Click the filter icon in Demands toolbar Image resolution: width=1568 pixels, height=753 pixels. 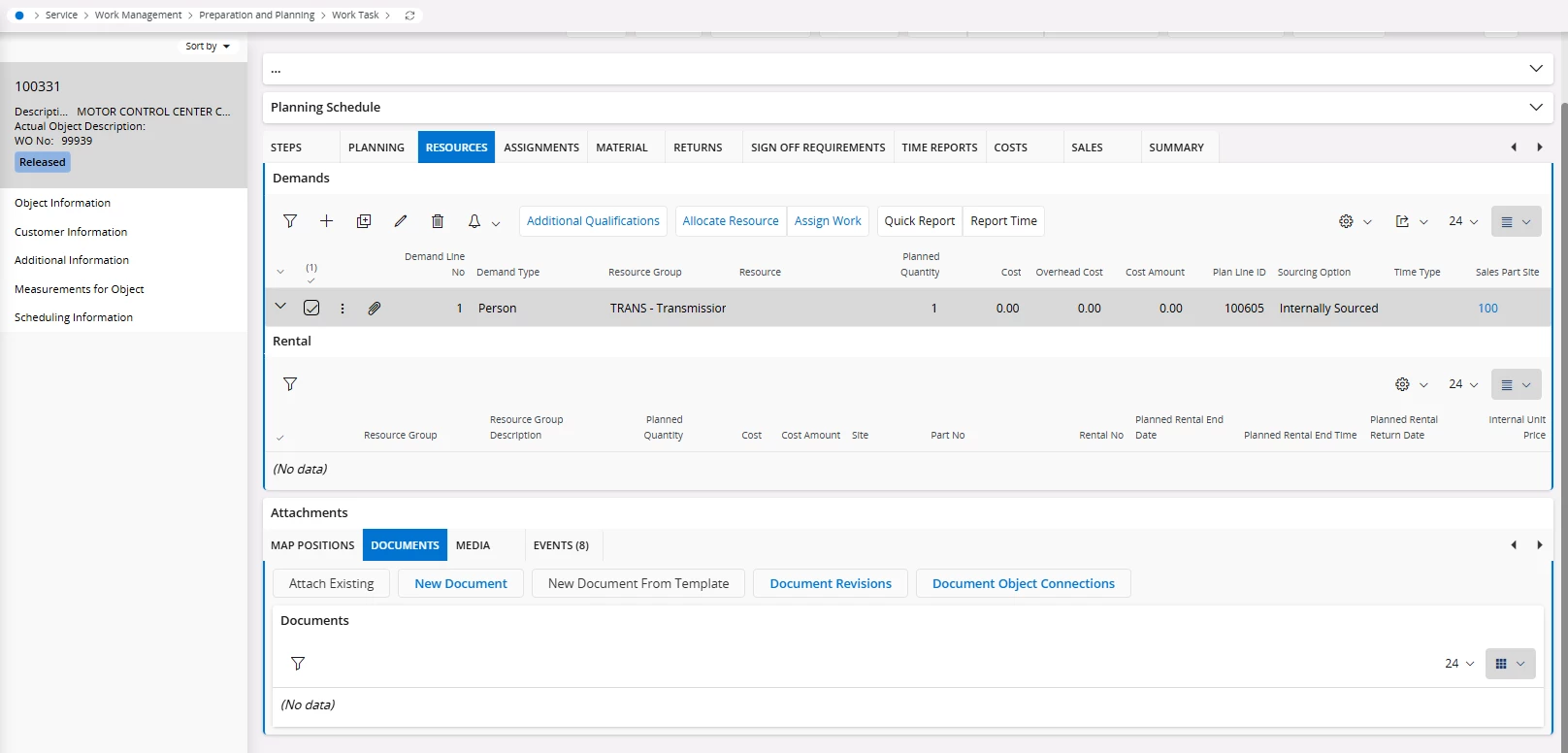point(290,221)
